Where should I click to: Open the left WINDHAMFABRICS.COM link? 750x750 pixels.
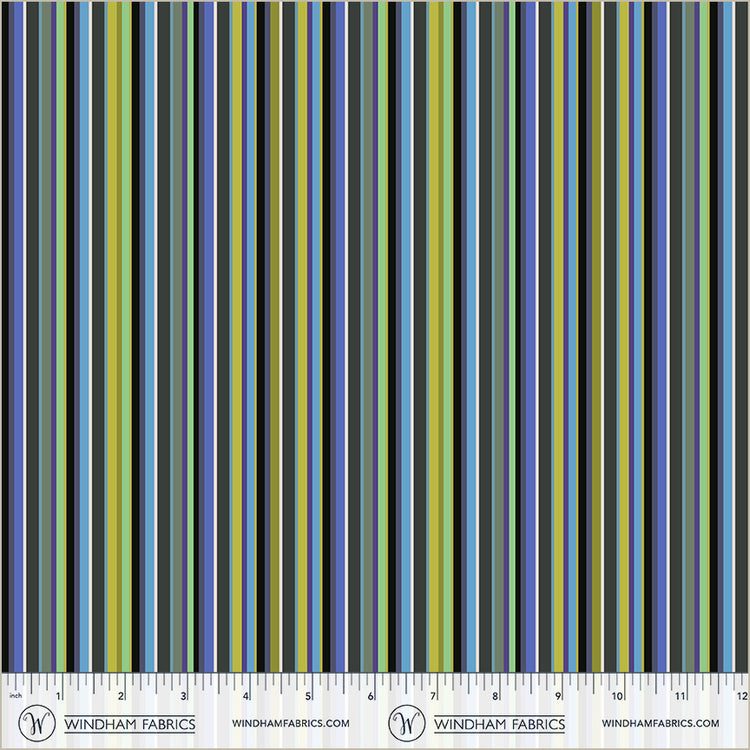(x=290, y=722)
